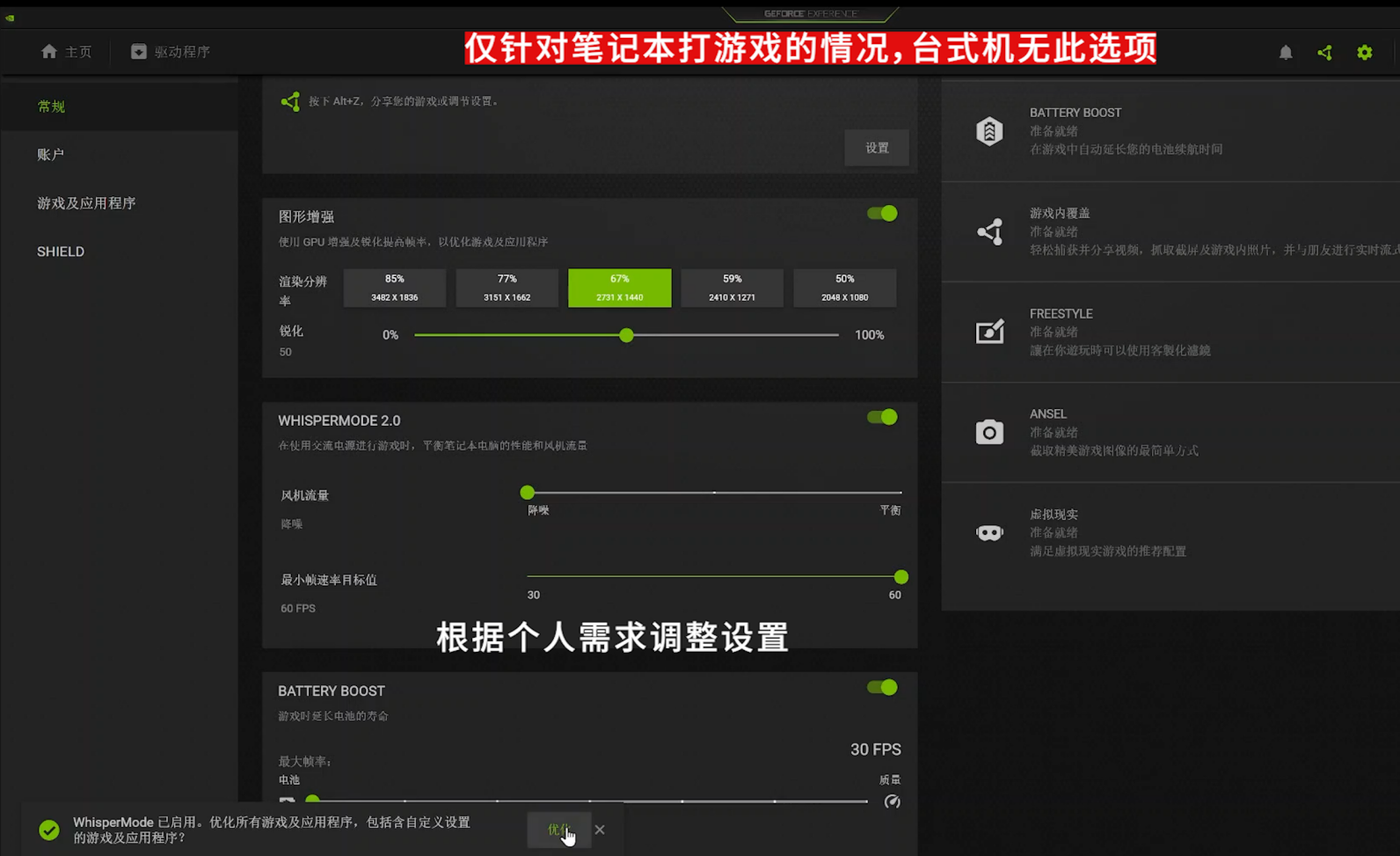
Task: Go to the 主页 home tab
Action: pyautogui.click(x=66, y=52)
